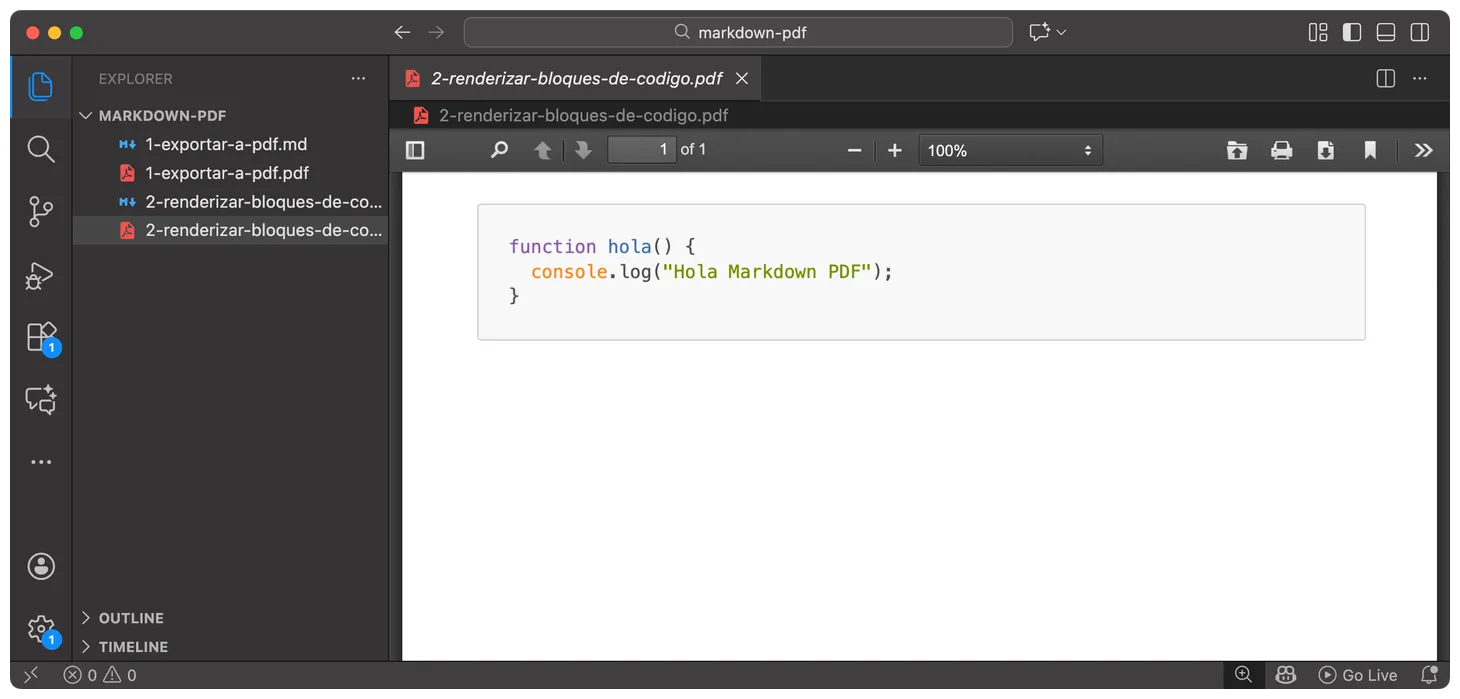Toggle the PDF viewer sidebar
Screen dimensions: 1460x699
(415, 150)
